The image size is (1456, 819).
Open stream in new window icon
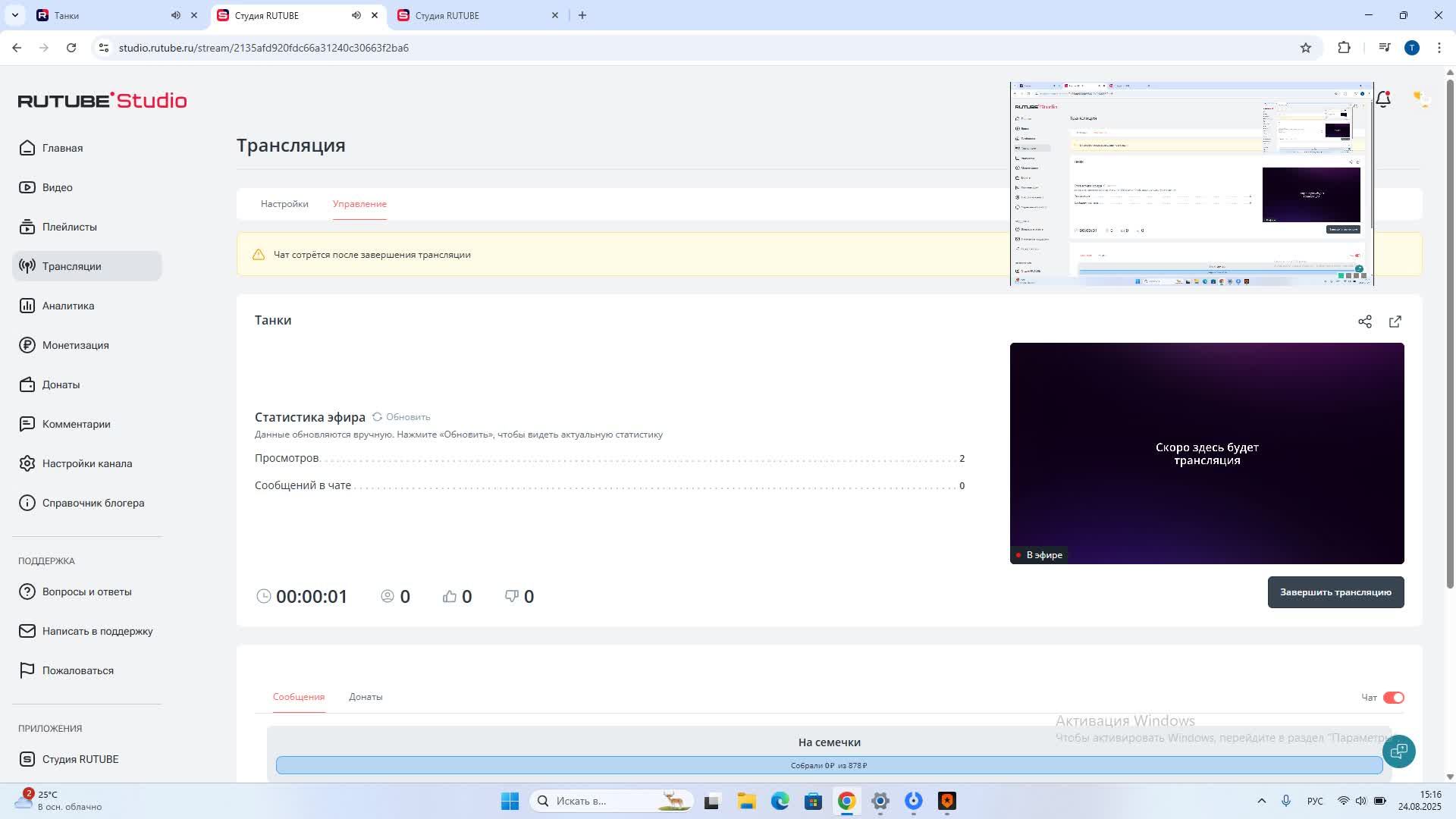click(x=1395, y=322)
